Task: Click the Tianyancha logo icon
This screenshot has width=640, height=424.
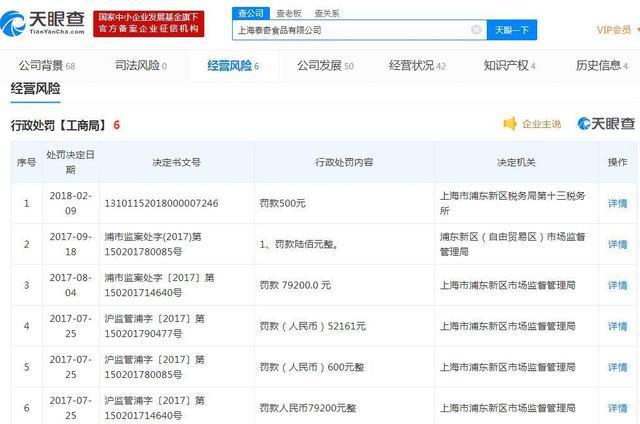Action: pyautogui.click(x=13, y=23)
